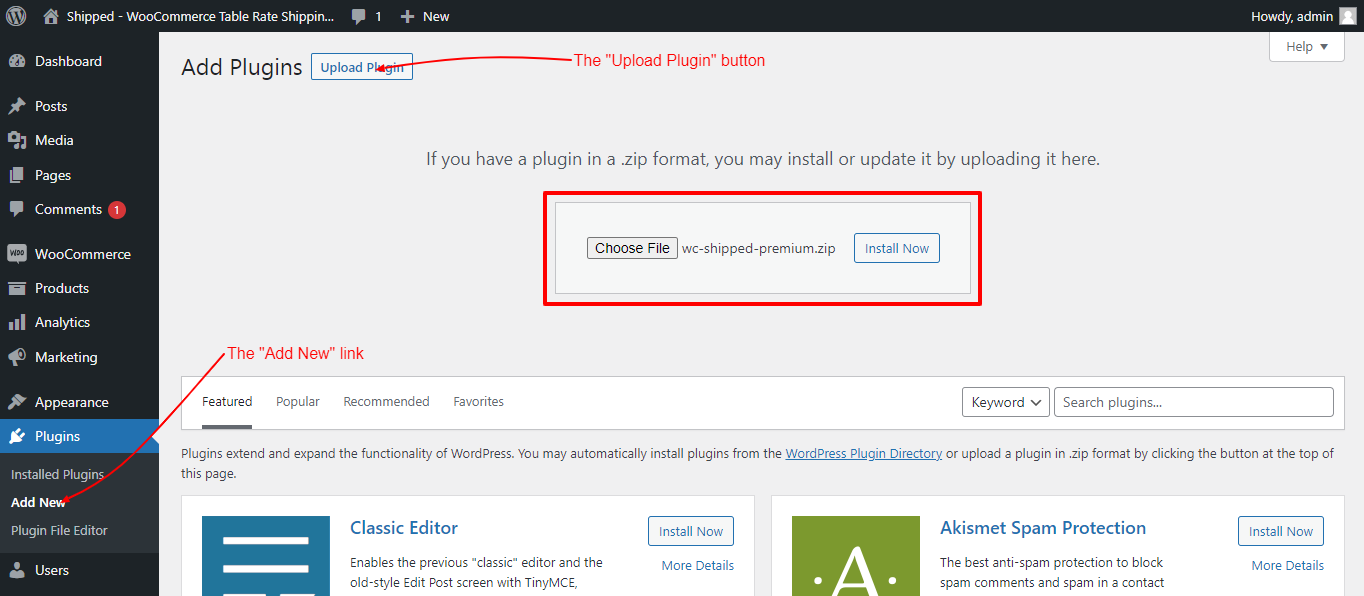
Task: Open the Shipped site name link
Action: pyautogui.click(x=200, y=16)
